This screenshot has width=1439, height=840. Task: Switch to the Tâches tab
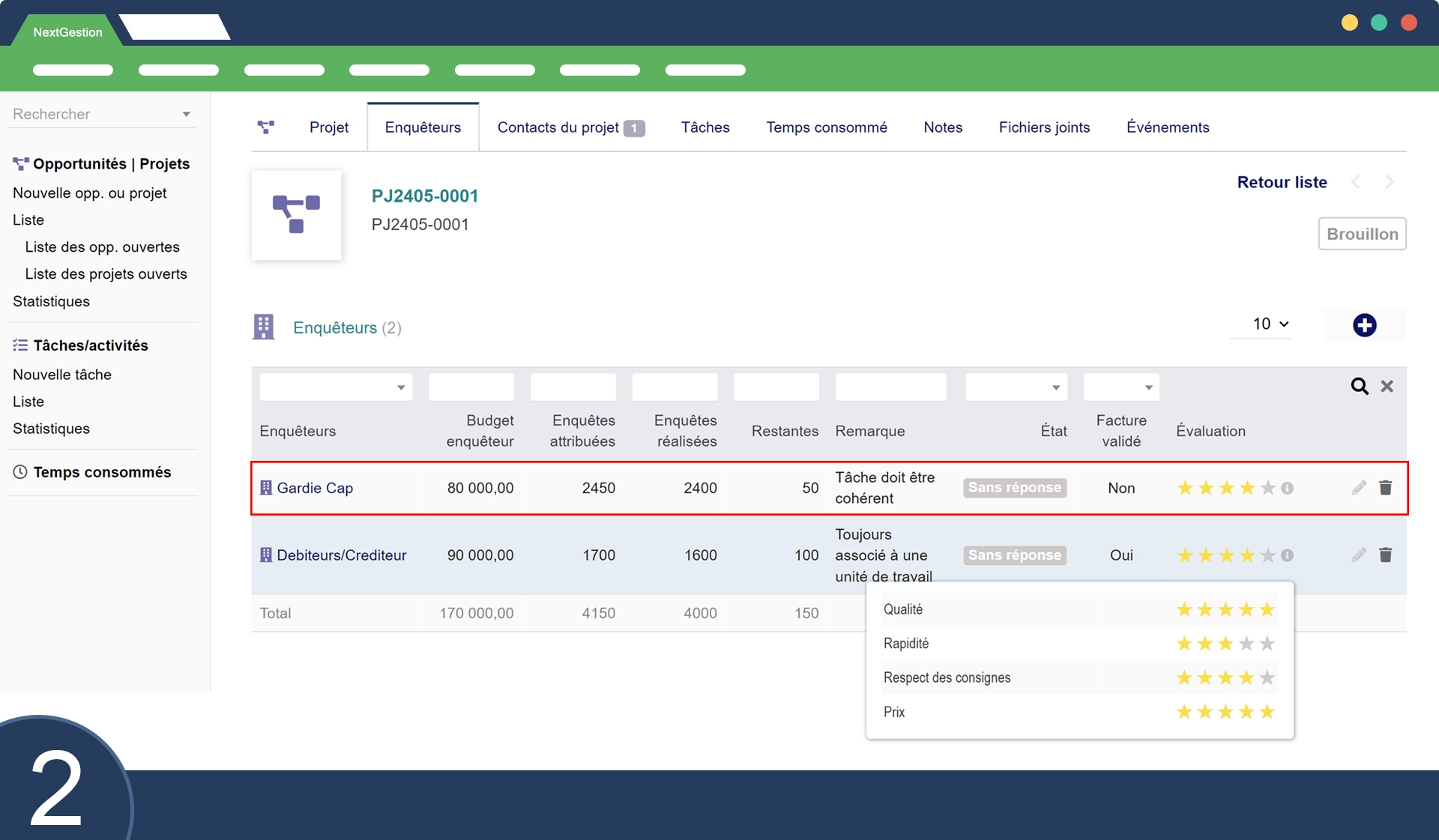click(x=705, y=127)
